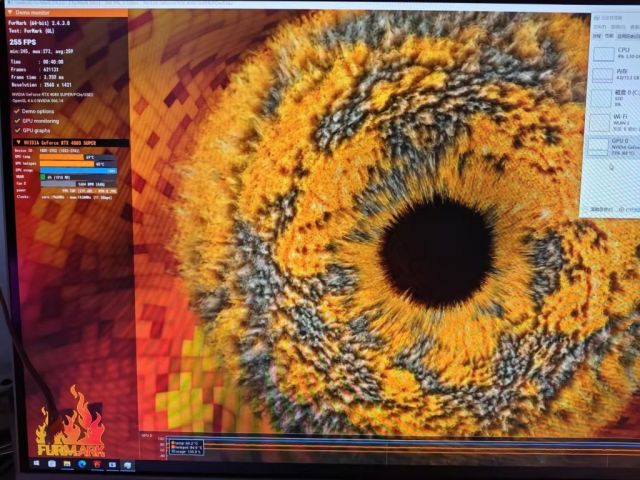Click the CPU mini graph thumbnail

604,53
